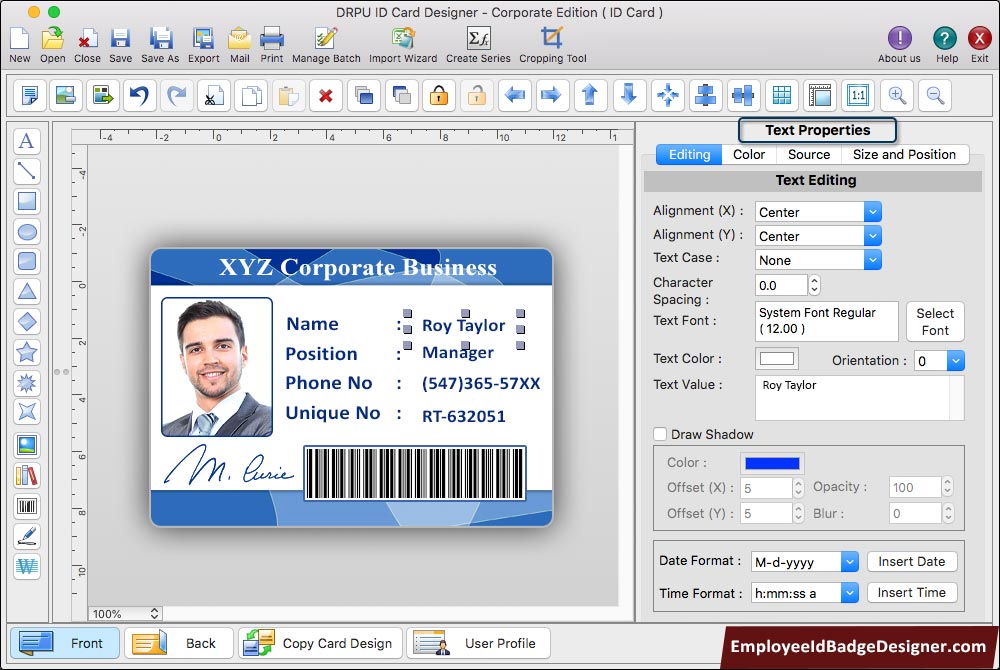Zoom in with magnifier plus icon

click(897, 96)
